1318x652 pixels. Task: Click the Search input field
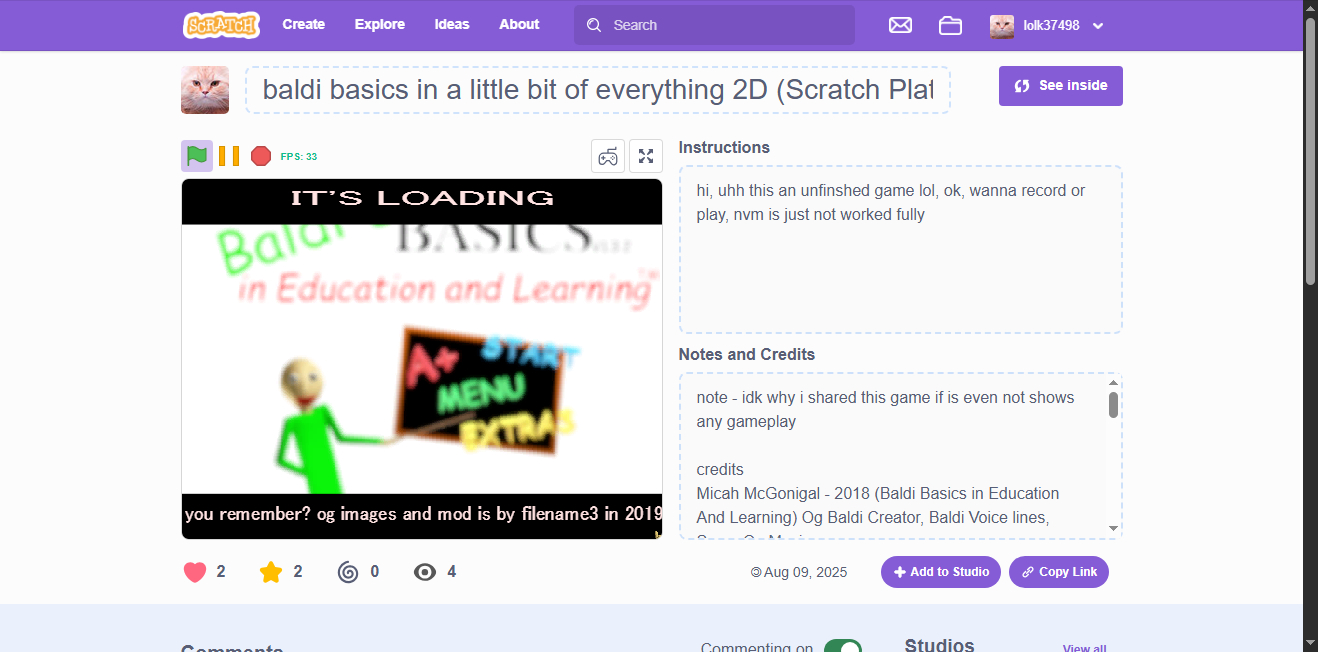[714, 25]
